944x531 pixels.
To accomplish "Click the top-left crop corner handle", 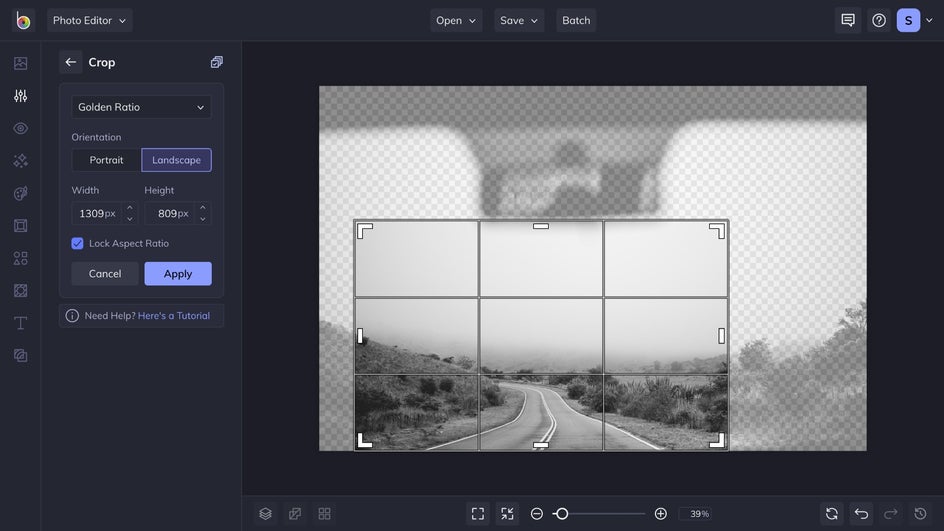I will tap(364, 231).
